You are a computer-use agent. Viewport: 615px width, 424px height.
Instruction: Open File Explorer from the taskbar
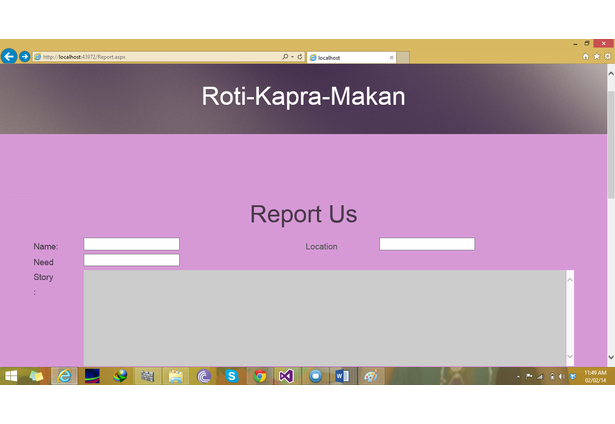176,376
